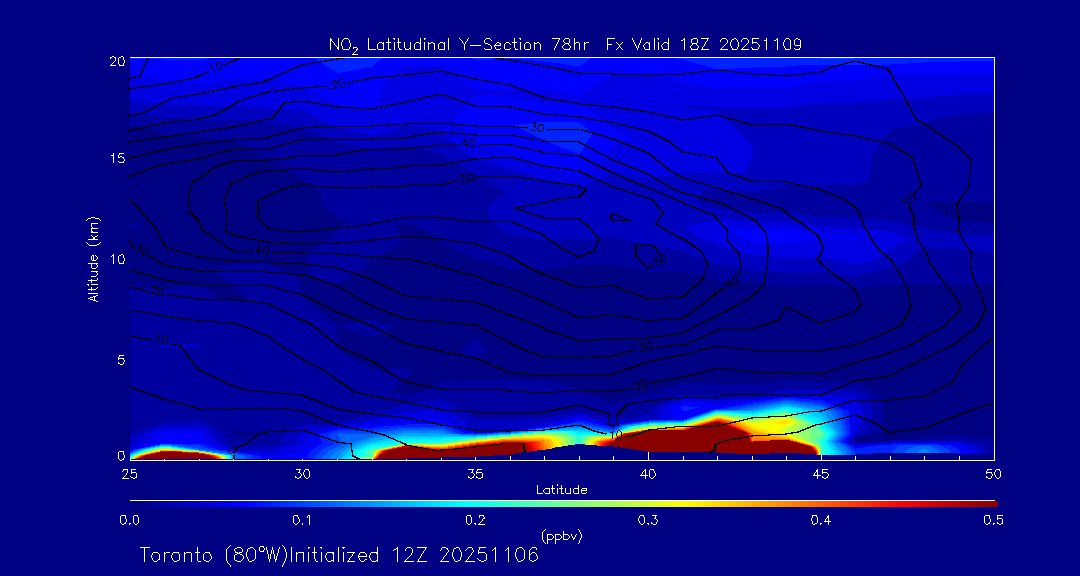Image resolution: width=1080 pixels, height=576 pixels.
Task: Click the Altitude (km) y-axis label
Action: tap(93, 258)
